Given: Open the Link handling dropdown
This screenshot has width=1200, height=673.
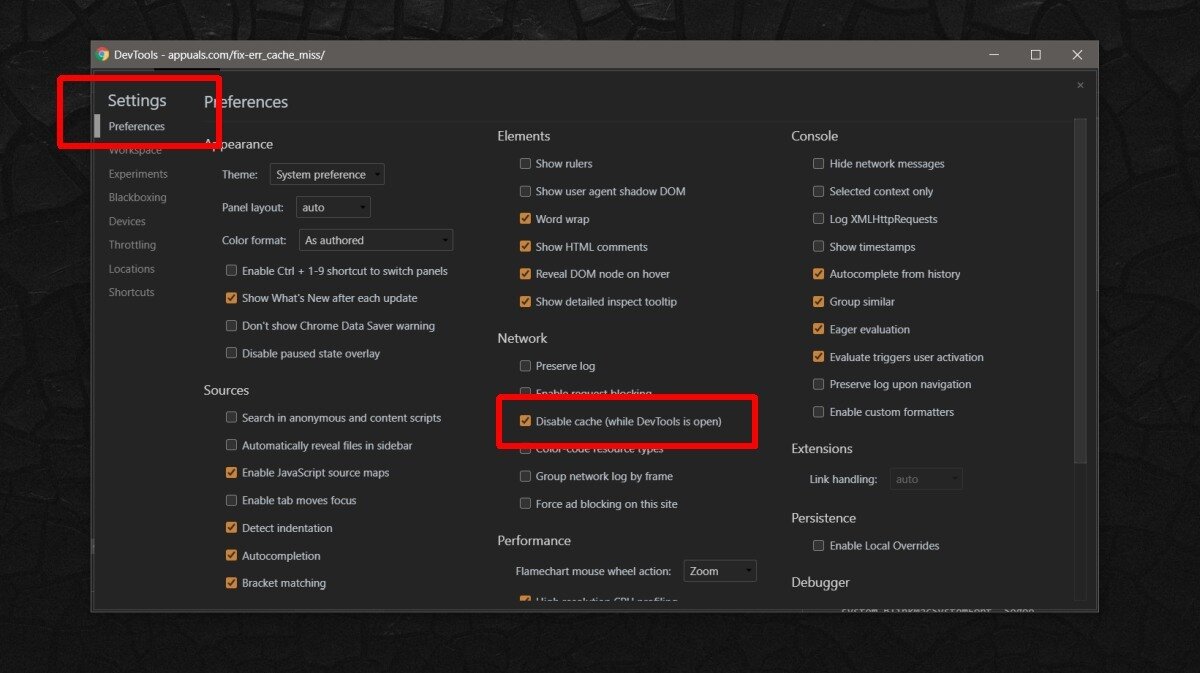Looking at the screenshot, I should coord(925,478).
